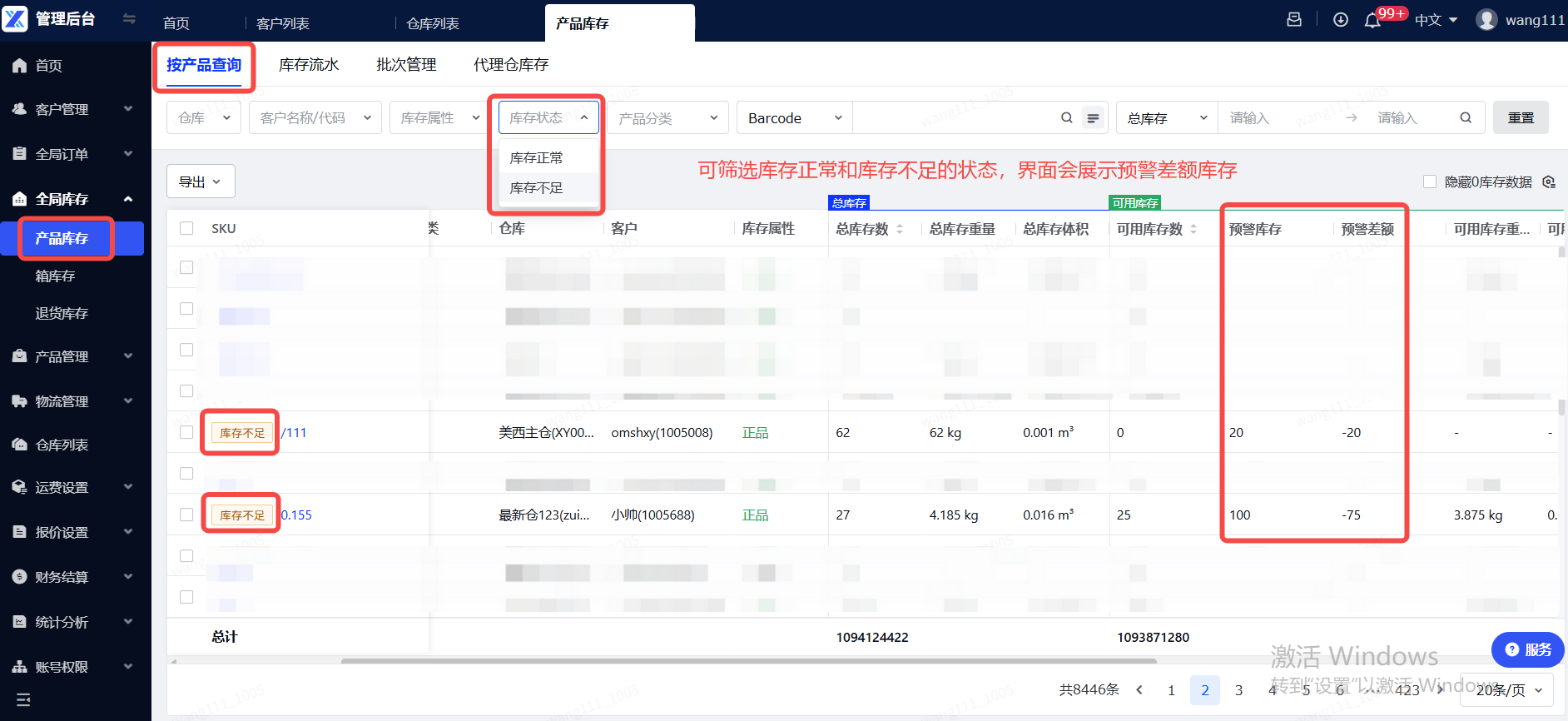Switch to 批次管理 tab

click(406, 64)
